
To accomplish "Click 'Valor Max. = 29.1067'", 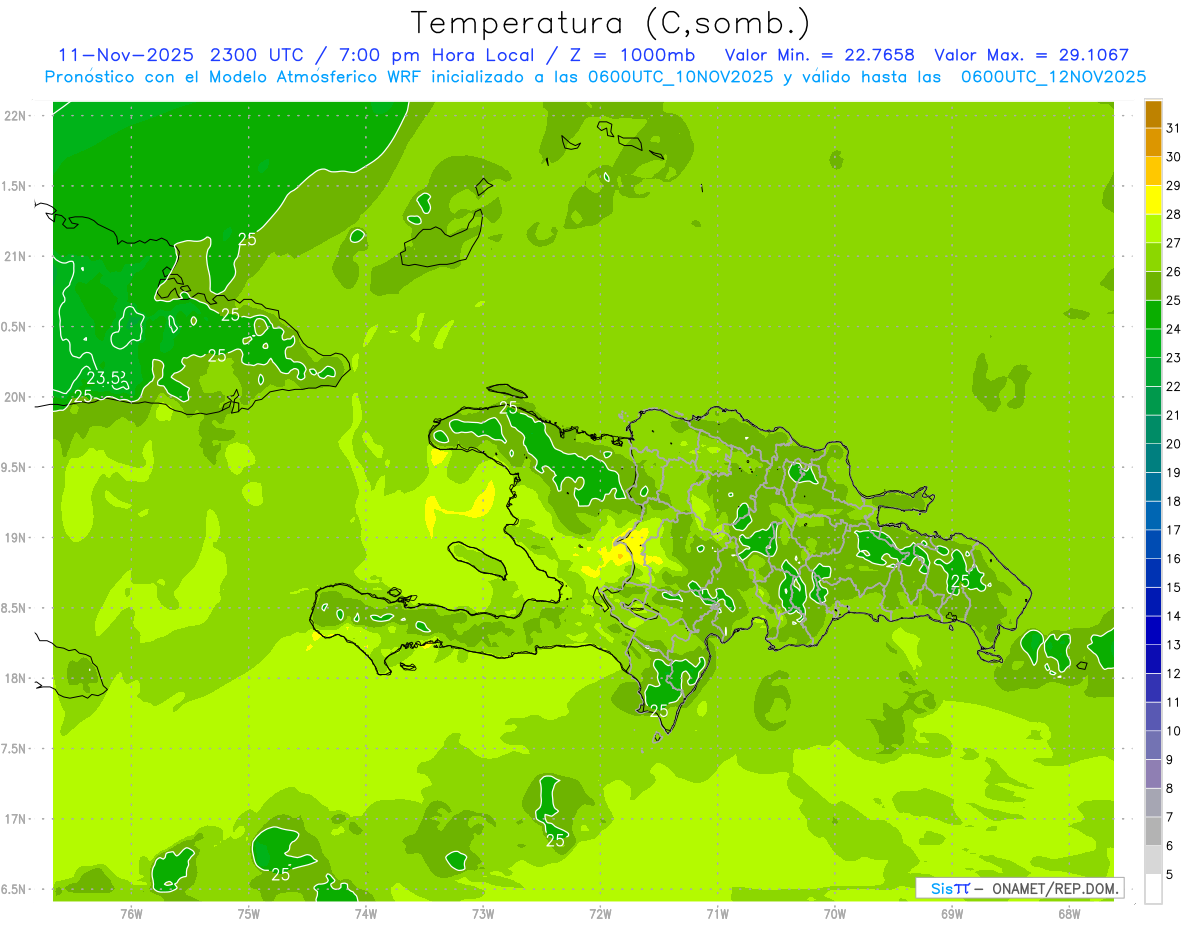I will 1032,55.
